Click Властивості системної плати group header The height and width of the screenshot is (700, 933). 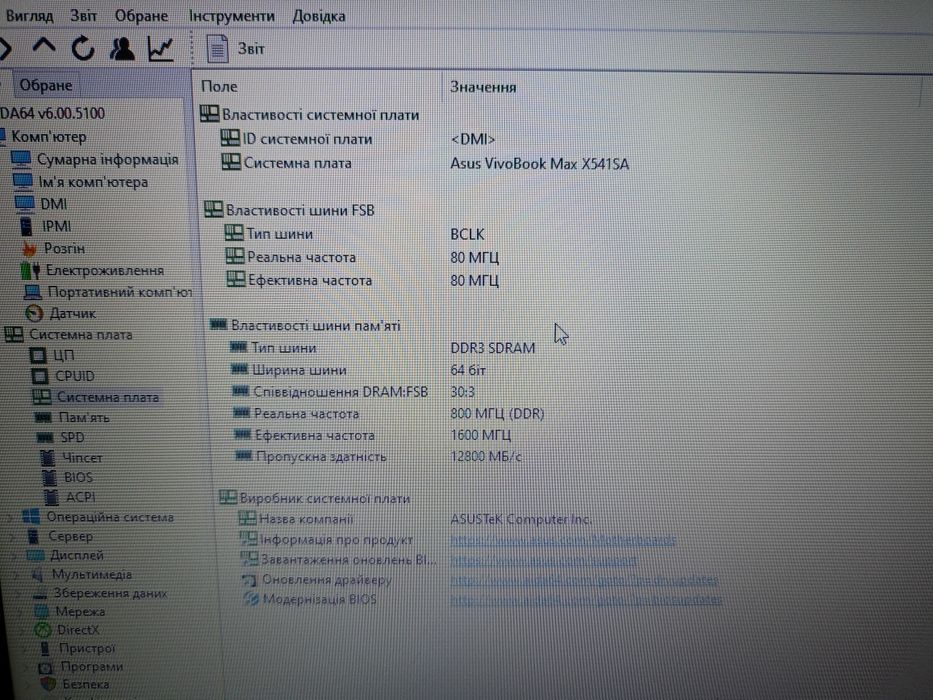click(x=320, y=114)
